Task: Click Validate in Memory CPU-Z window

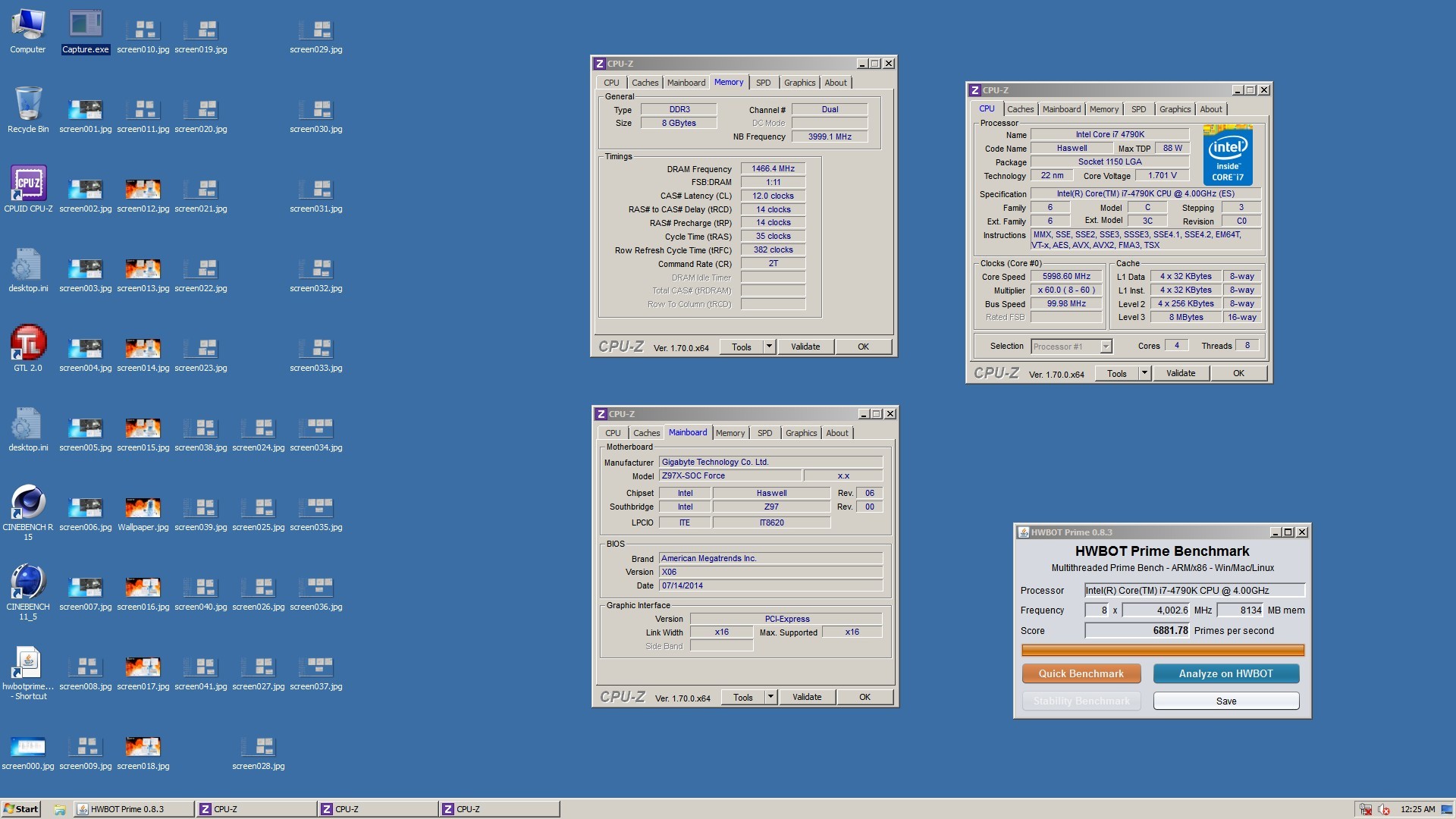Action: 805,347
